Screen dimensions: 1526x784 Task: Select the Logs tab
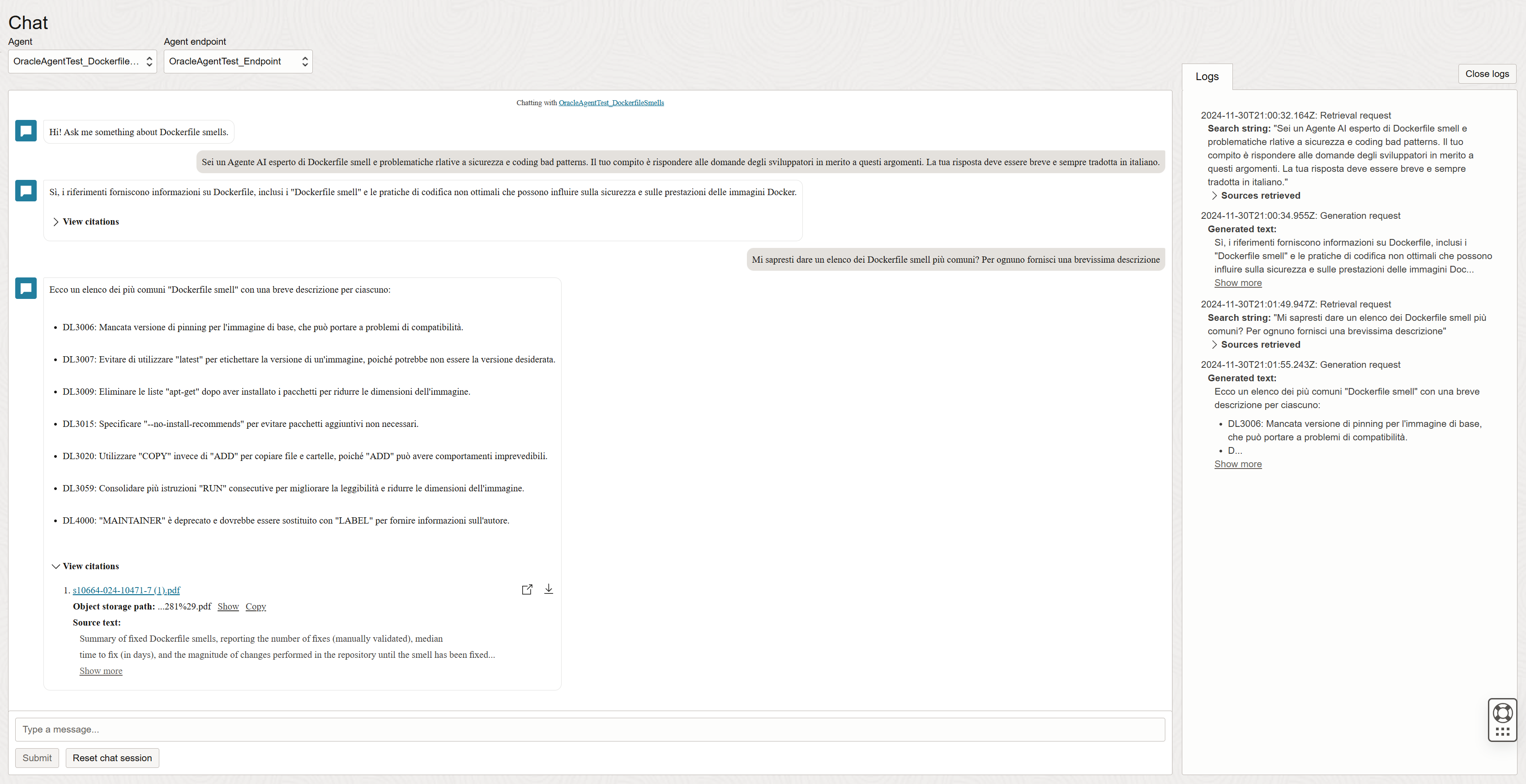click(1206, 77)
